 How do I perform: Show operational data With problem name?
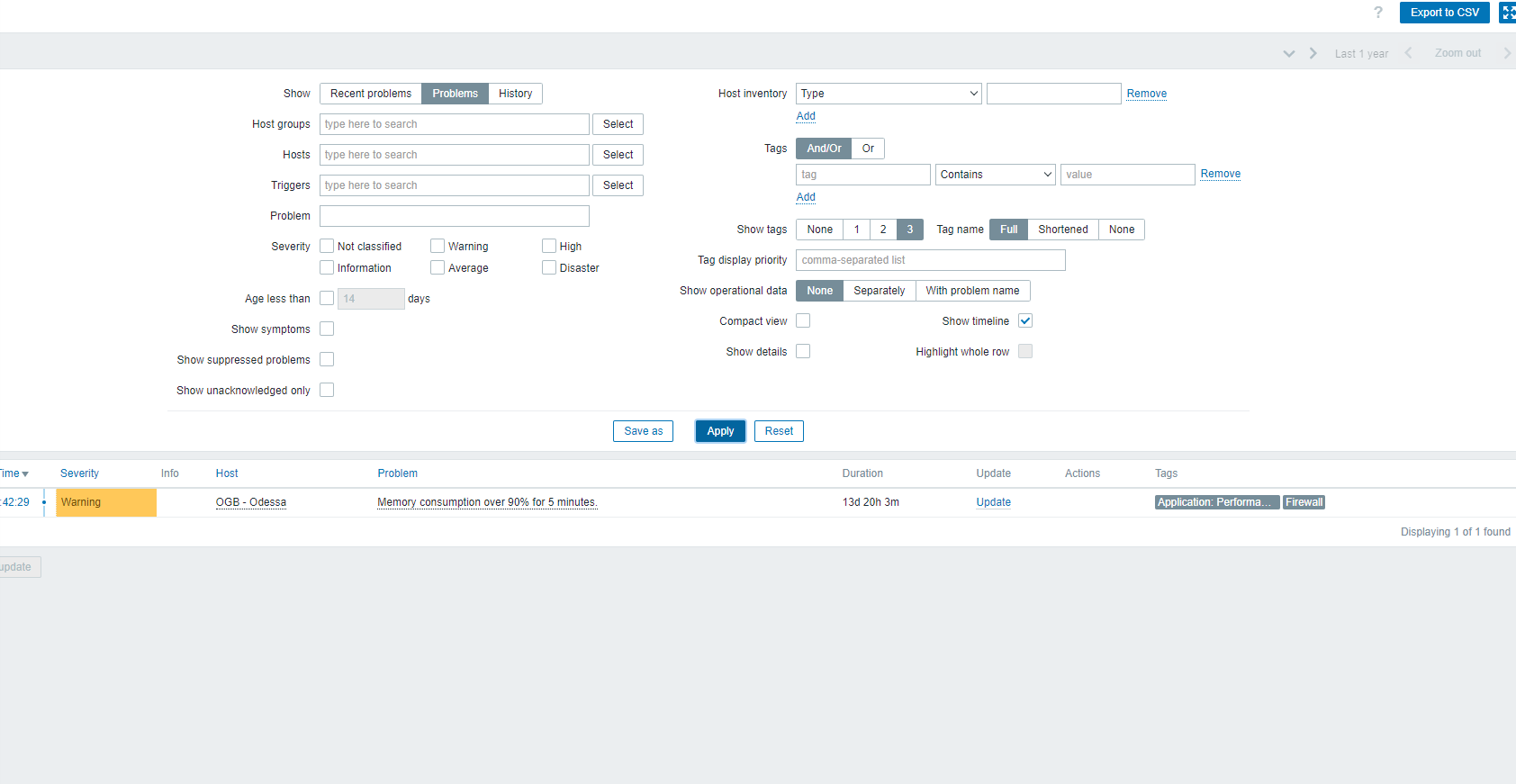tap(973, 291)
